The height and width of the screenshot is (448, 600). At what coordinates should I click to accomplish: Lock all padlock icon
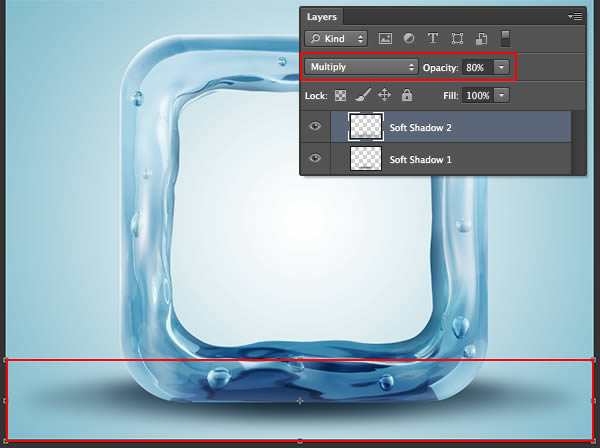pos(407,95)
